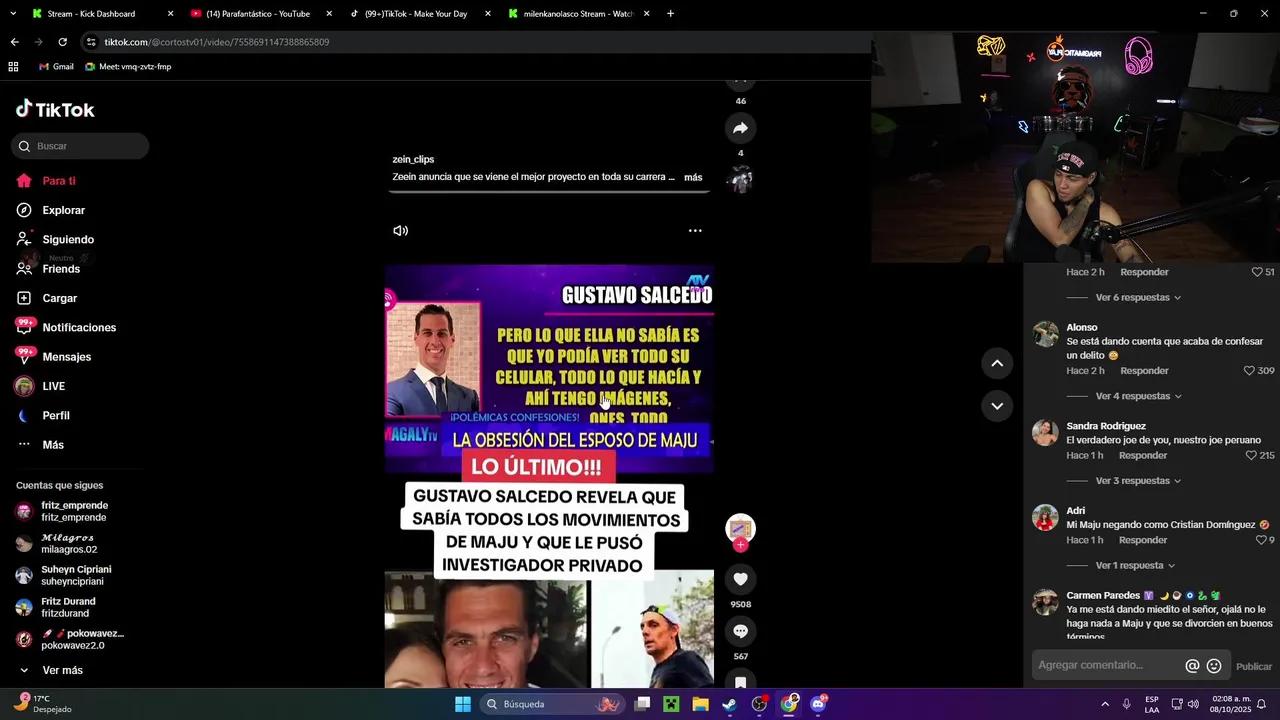Viewport: 1280px width, 720px height.
Task: Reply to Alonso's comment with Responder
Action: 1143,371
